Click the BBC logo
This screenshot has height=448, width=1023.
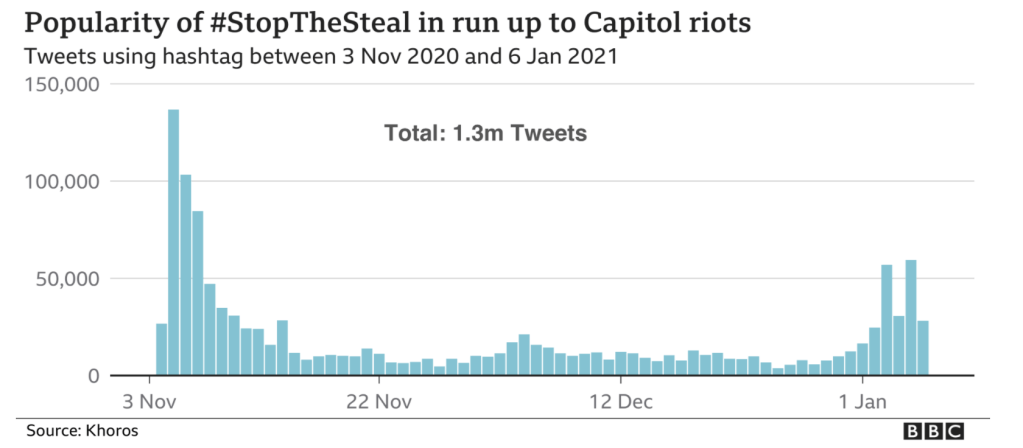[933, 431]
